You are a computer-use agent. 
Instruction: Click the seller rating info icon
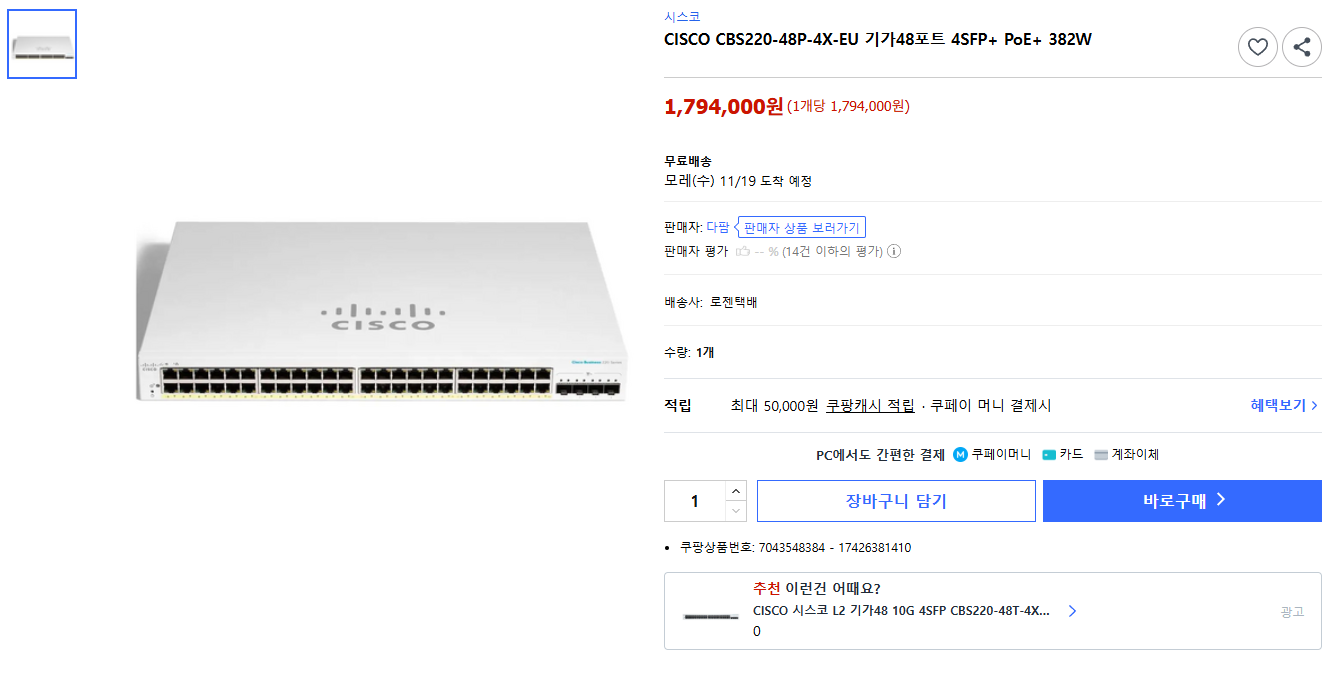(x=894, y=251)
